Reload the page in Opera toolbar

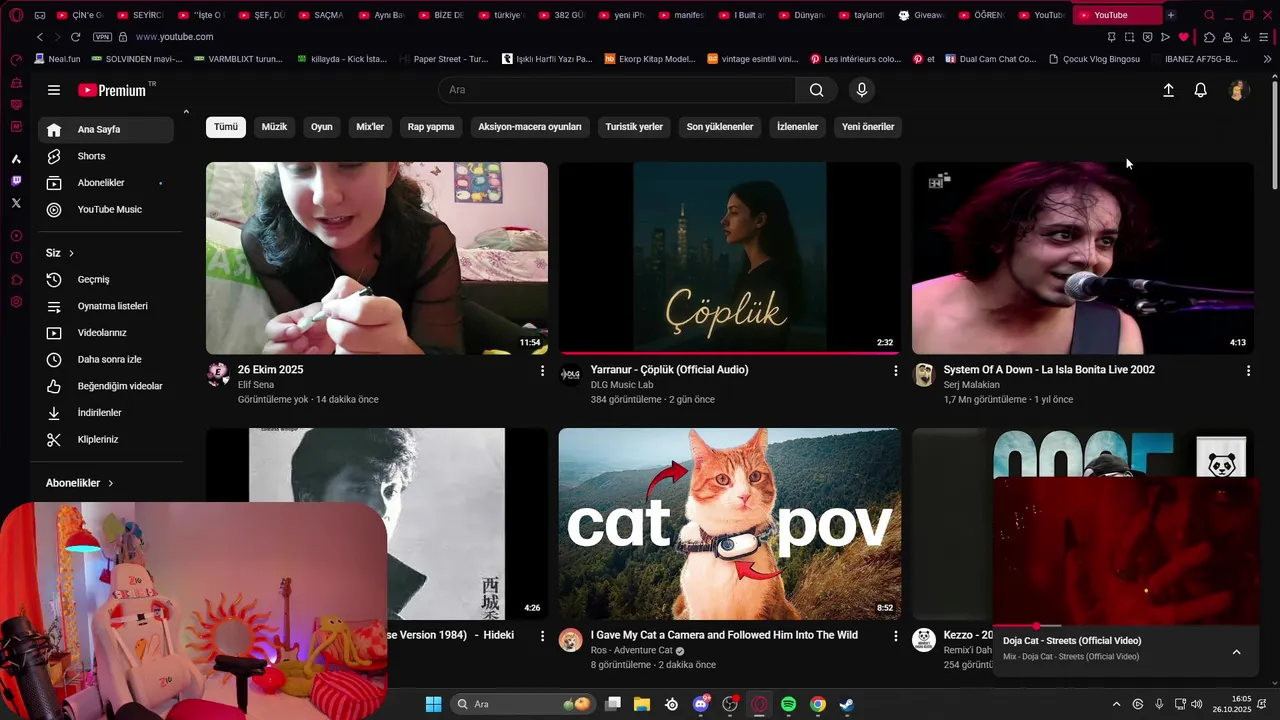[x=75, y=37]
